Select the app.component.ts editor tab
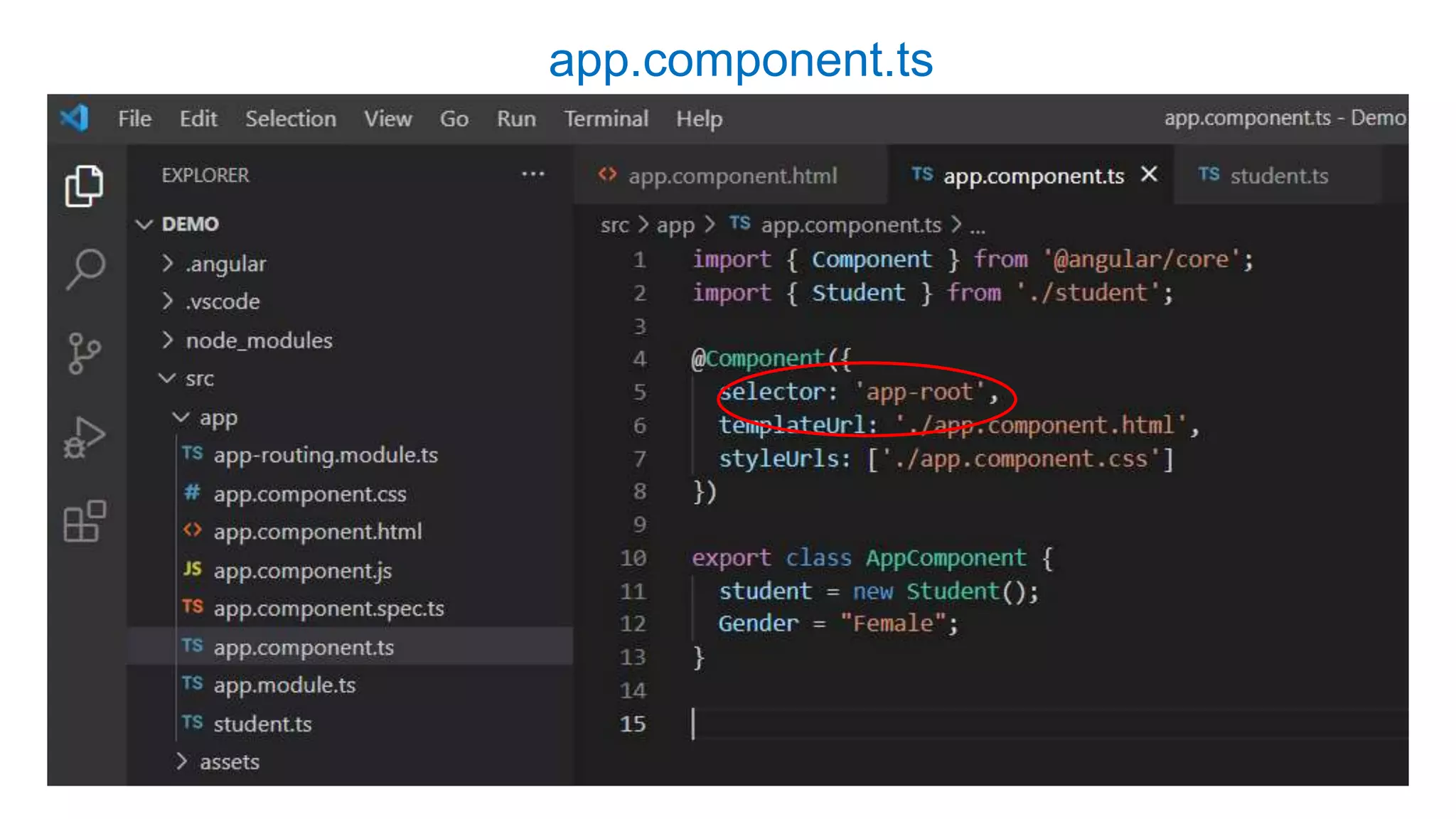 [1029, 175]
